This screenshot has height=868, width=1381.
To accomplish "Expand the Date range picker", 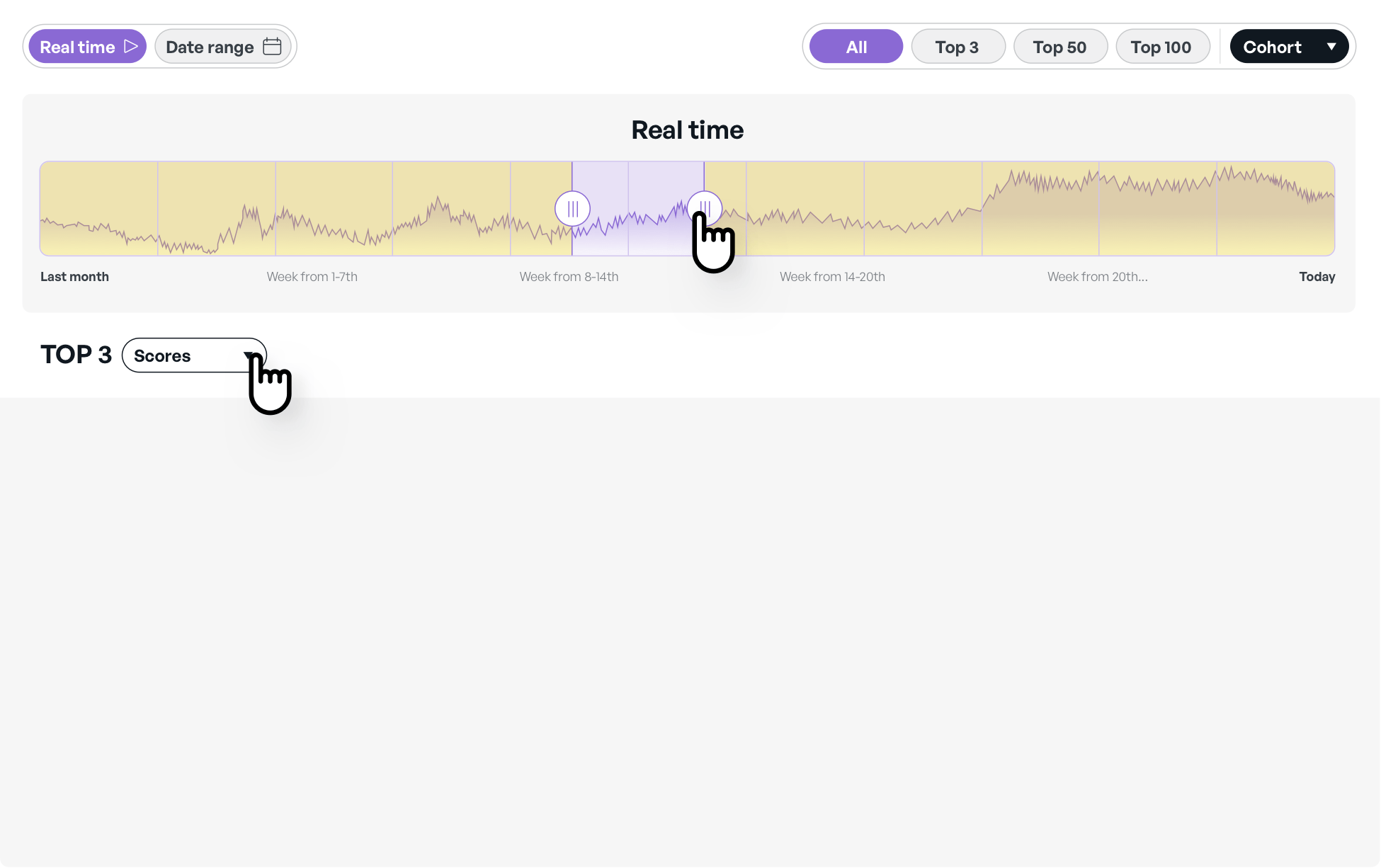I will [x=222, y=47].
